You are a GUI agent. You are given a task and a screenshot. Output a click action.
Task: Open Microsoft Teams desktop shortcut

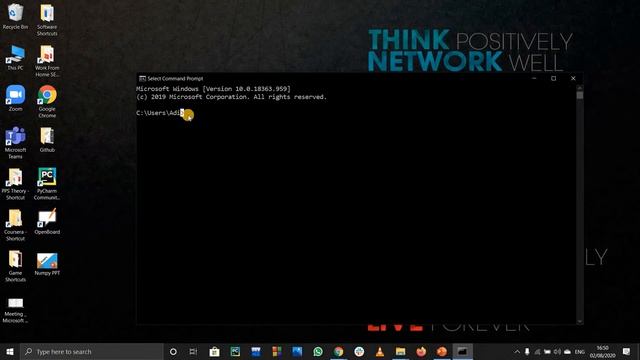tap(15, 142)
